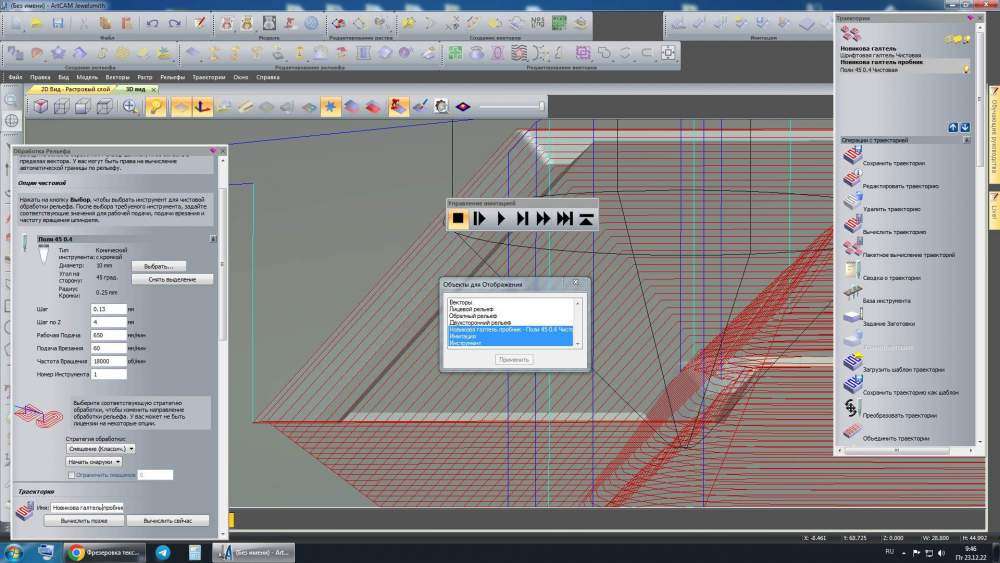Toggle the light bulb icon in 3D toolbar

point(156,106)
